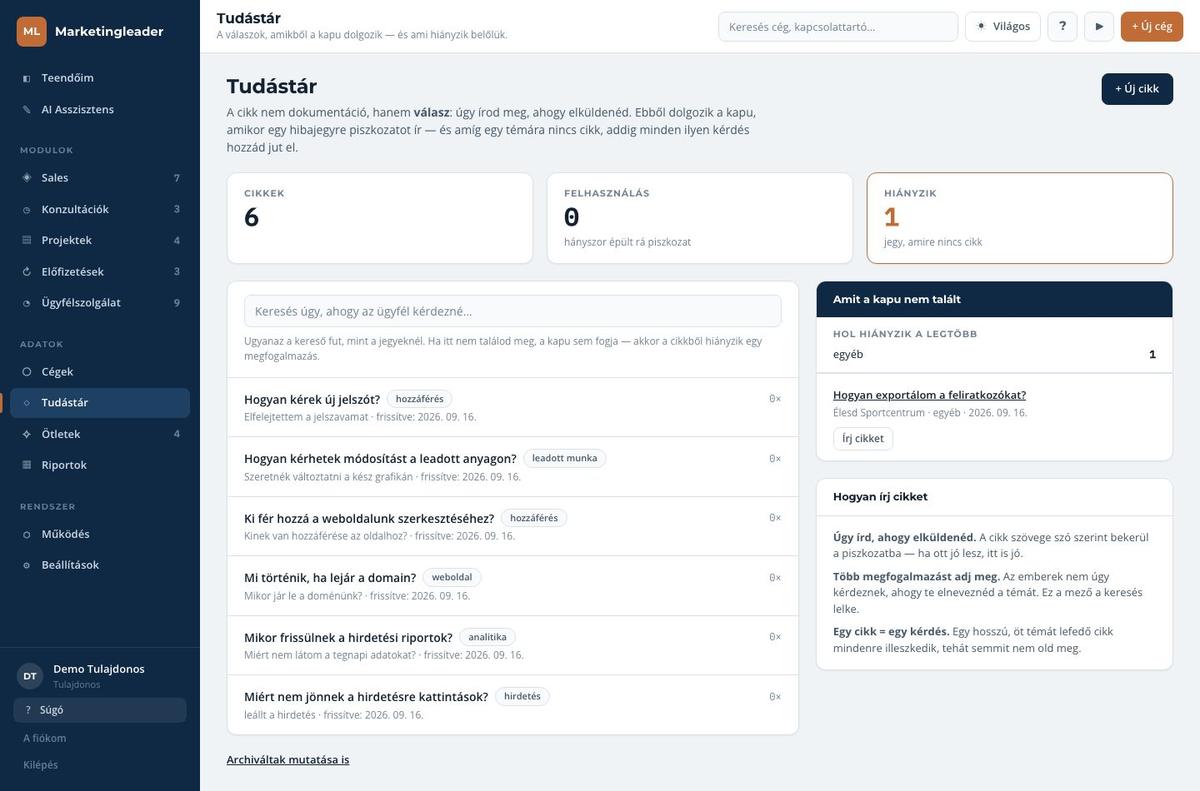The image size is (1200, 791).
Task: Focus the knowledge base search field
Action: pos(513,311)
